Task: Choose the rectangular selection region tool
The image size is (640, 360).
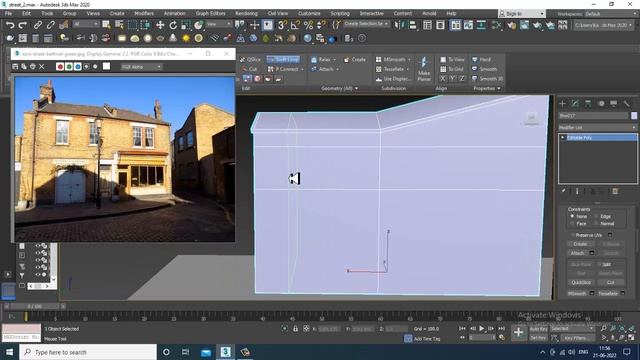Action: point(133,25)
